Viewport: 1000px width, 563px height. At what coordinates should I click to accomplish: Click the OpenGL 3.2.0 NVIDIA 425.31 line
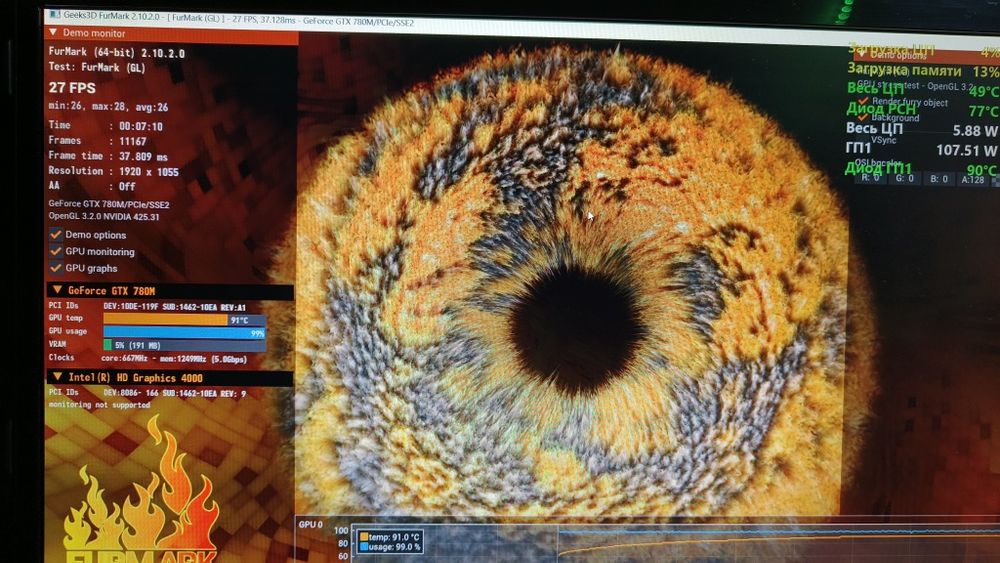click(x=104, y=217)
